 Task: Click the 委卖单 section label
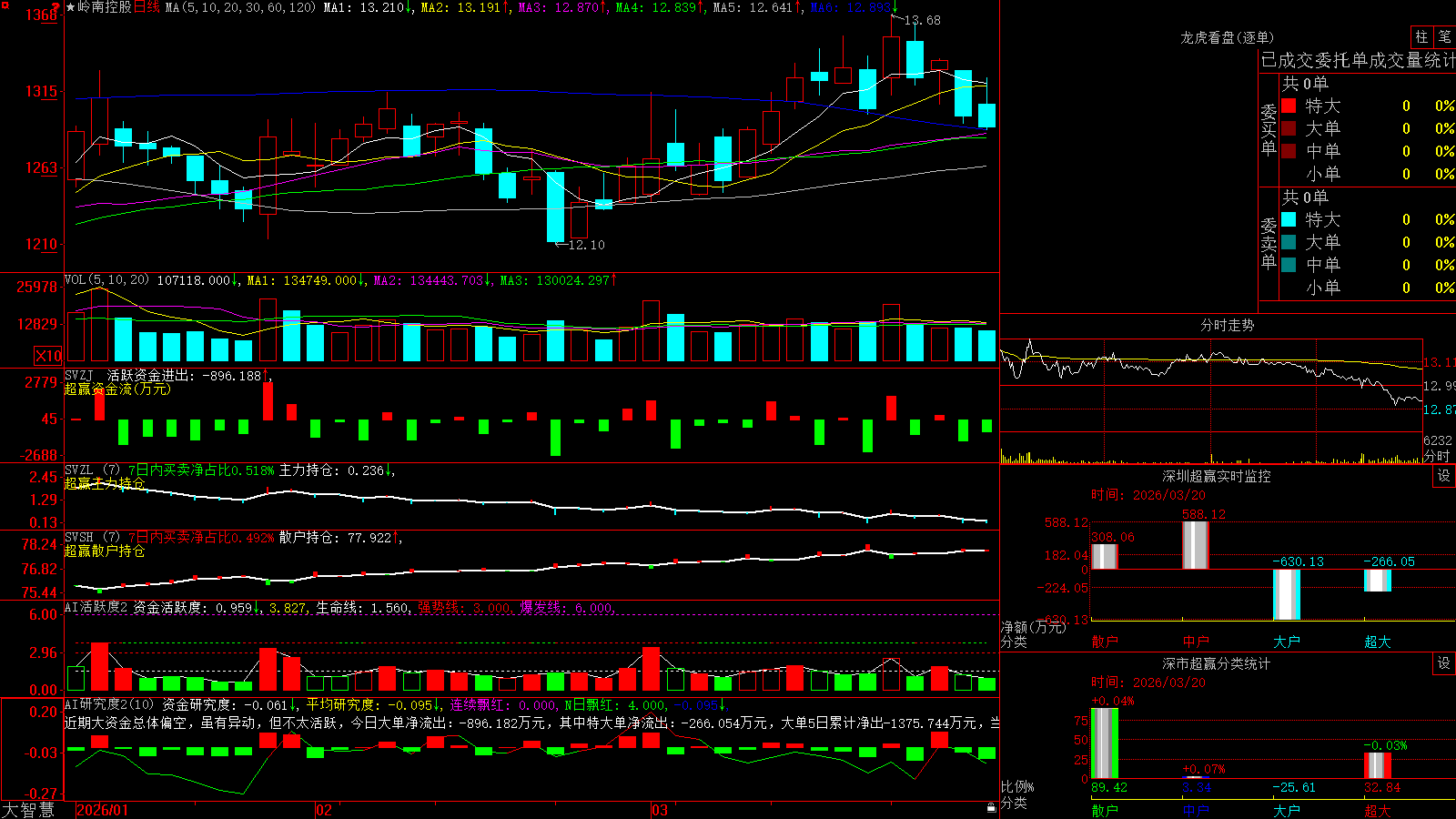[1269, 244]
